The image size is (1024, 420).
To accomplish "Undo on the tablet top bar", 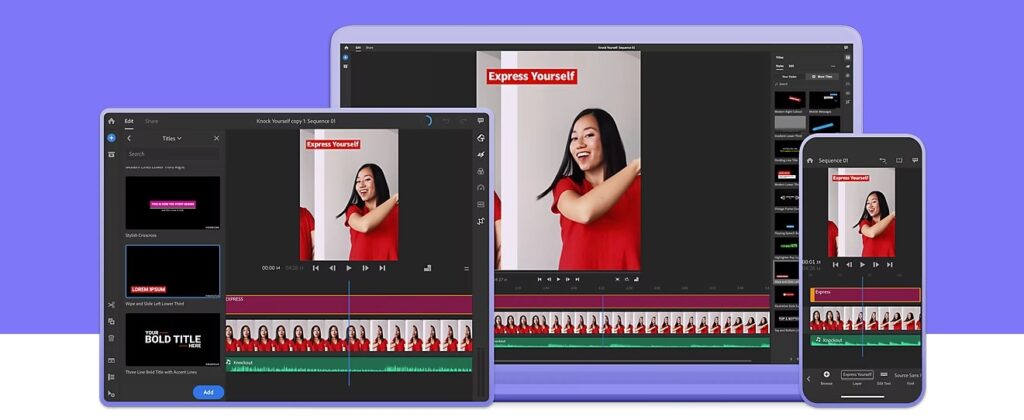I will [x=446, y=121].
